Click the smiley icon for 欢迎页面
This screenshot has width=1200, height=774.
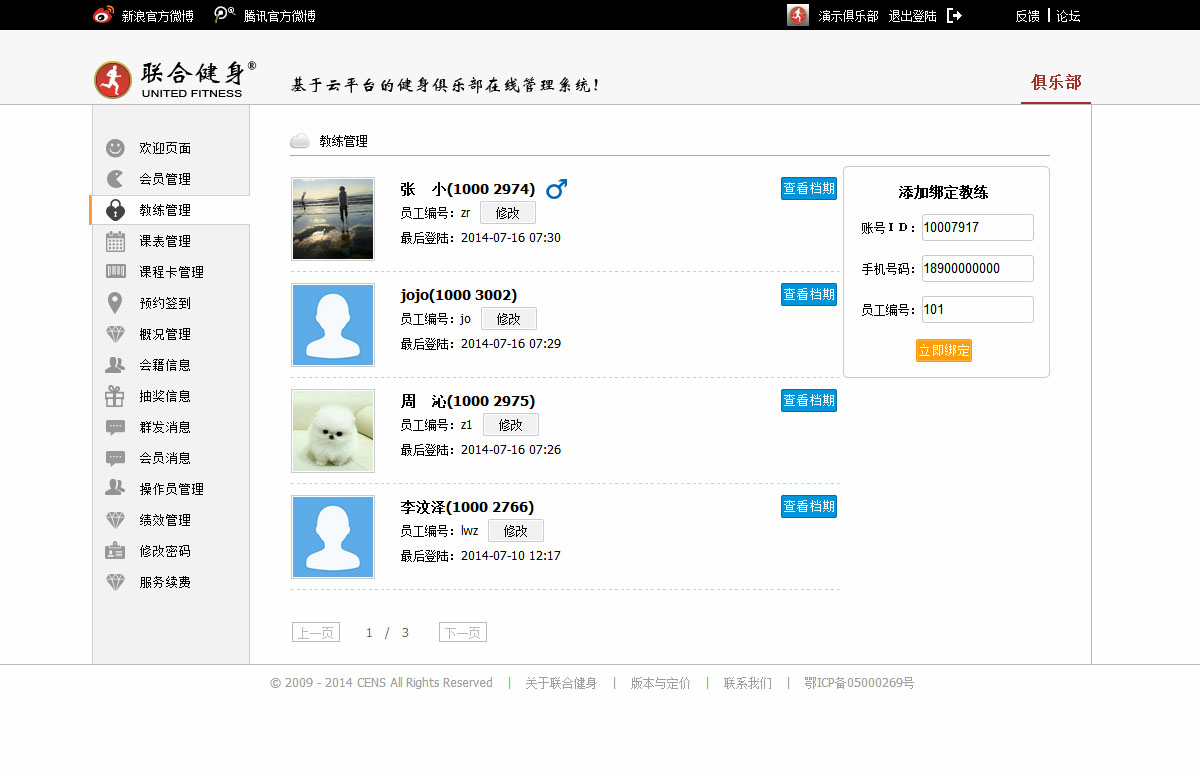click(116, 148)
